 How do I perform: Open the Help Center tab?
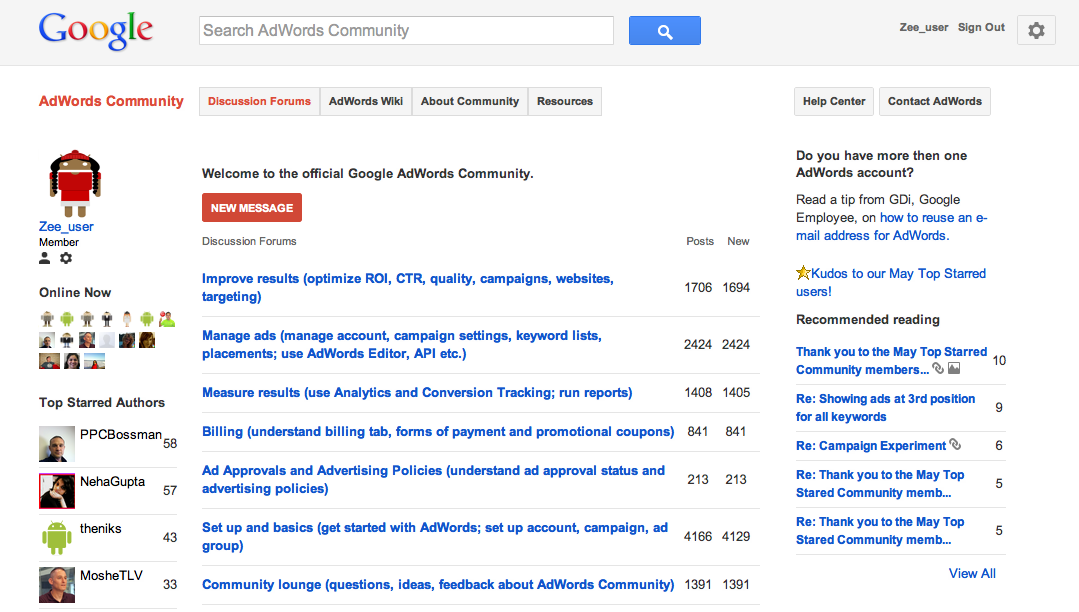pyautogui.click(x=834, y=101)
